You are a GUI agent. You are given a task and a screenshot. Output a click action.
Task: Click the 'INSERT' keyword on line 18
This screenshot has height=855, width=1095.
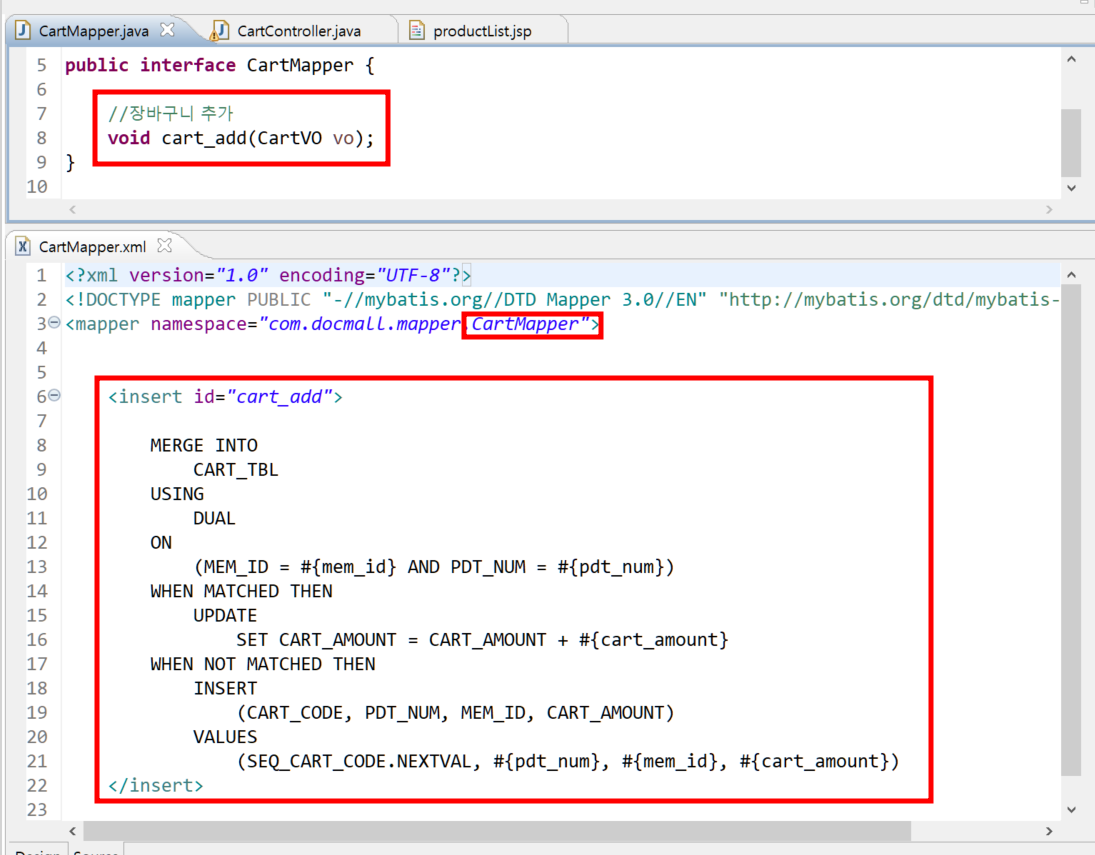click(225, 688)
